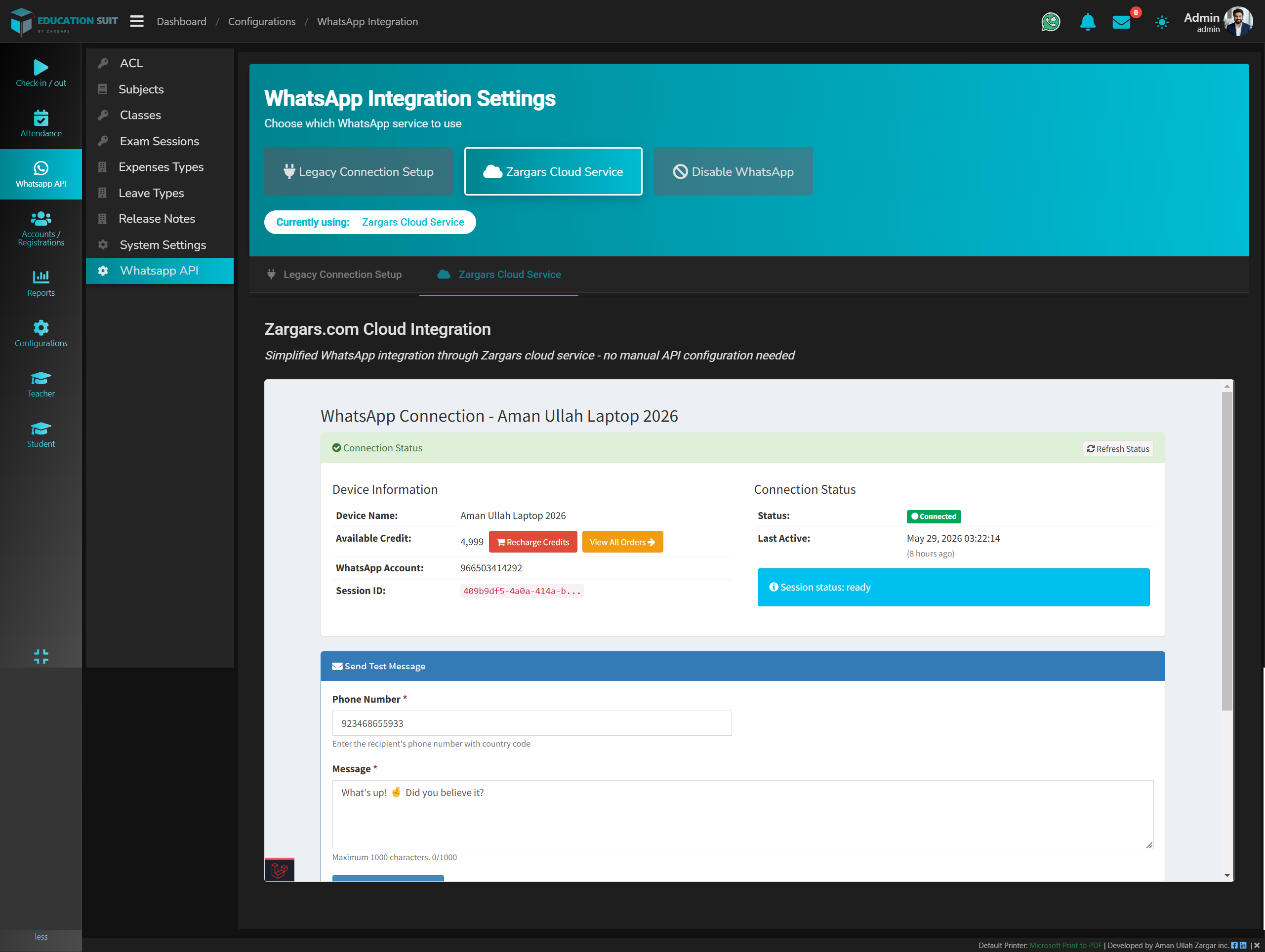
Task: Go to Configurations breadcrumb
Action: click(x=262, y=21)
